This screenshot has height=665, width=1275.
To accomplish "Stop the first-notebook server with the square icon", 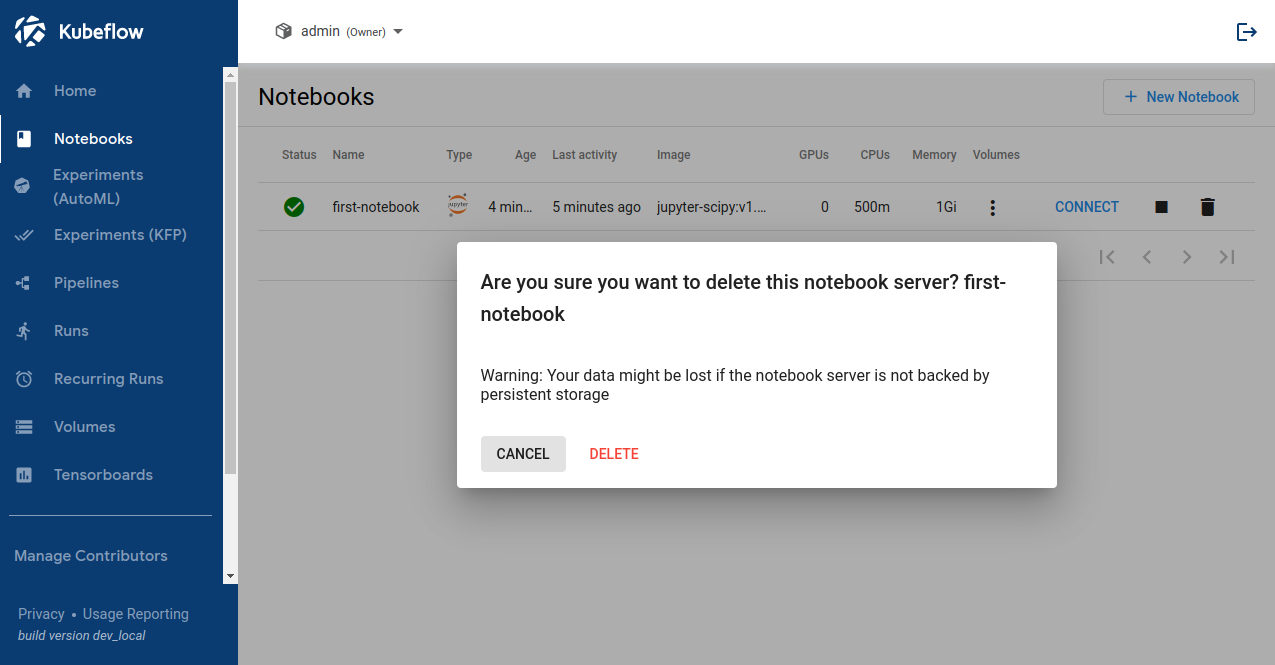I will (x=1161, y=207).
